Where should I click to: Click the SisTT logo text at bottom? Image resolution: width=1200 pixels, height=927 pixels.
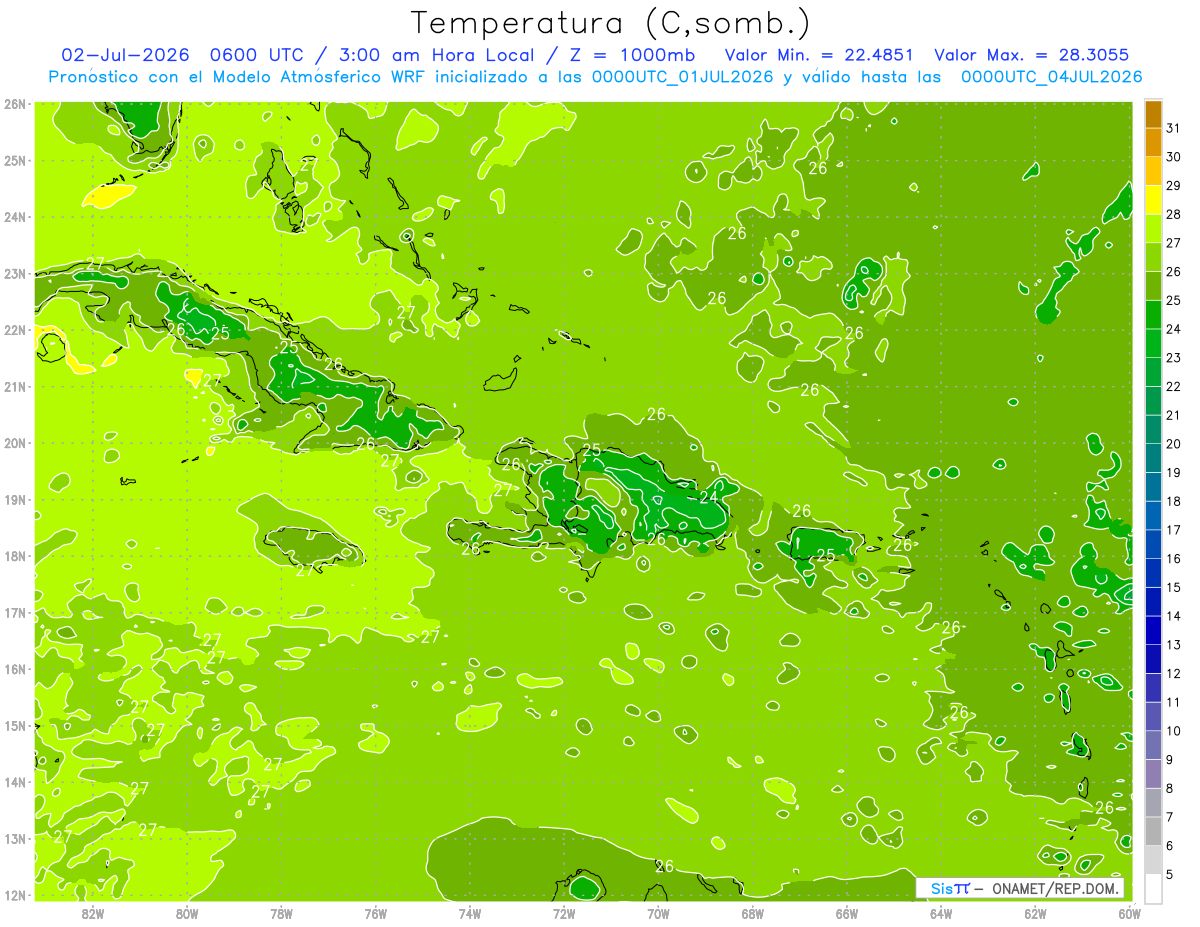coord(950,888)
